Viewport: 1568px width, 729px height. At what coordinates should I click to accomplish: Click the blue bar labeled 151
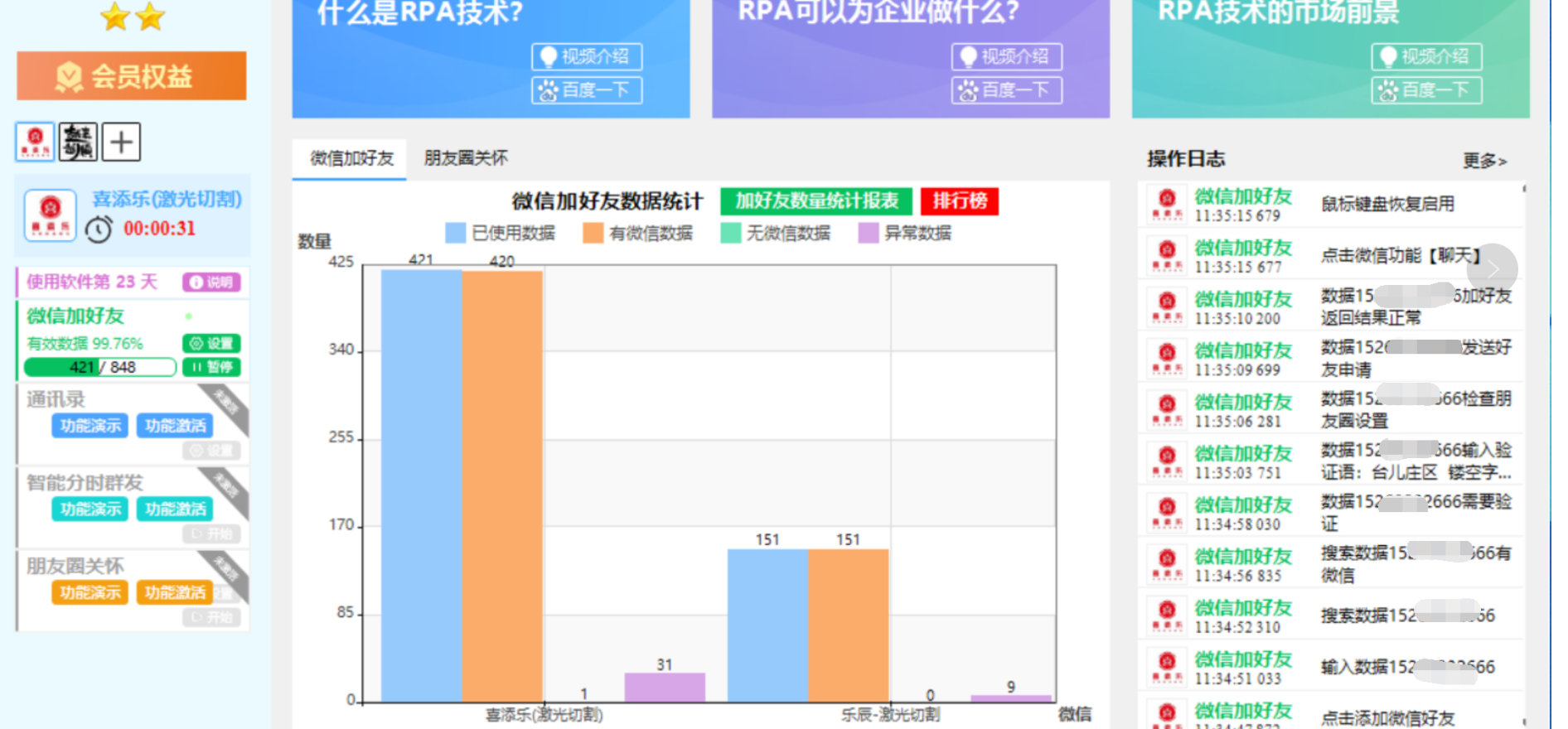point(768,625)
